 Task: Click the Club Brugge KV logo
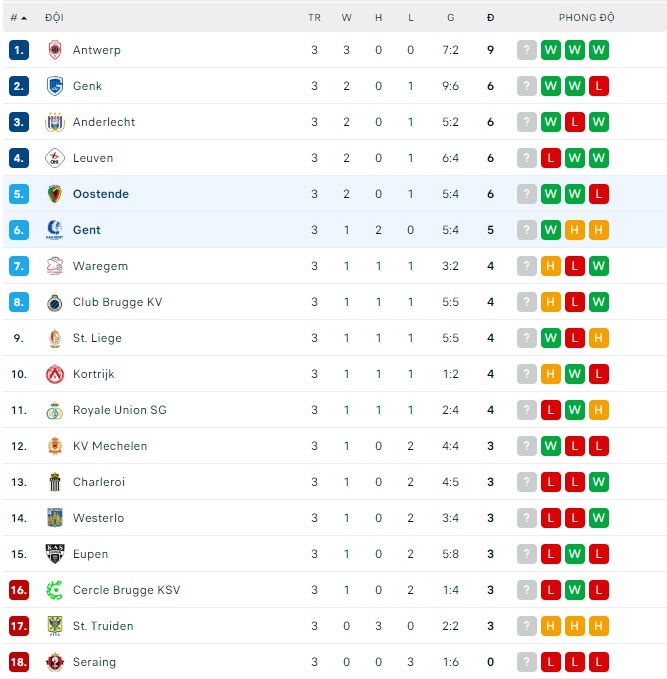tap(55, 302)
